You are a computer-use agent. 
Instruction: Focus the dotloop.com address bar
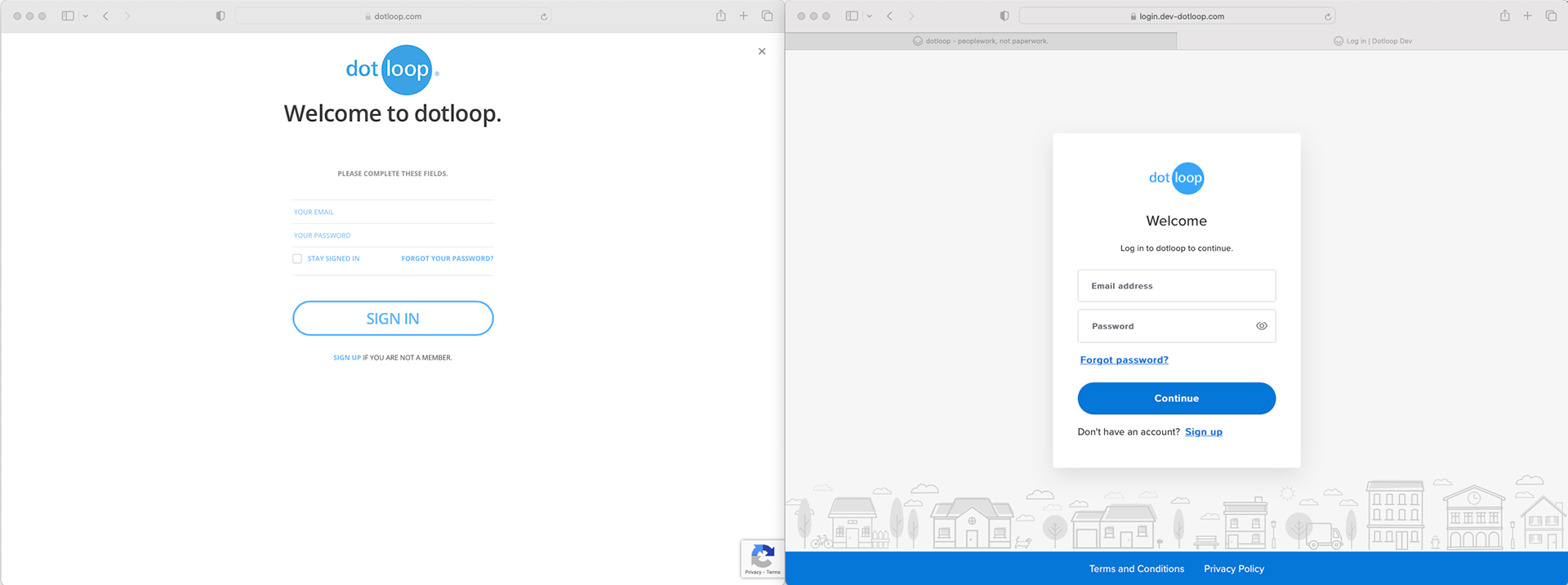(x=393, y=16)
